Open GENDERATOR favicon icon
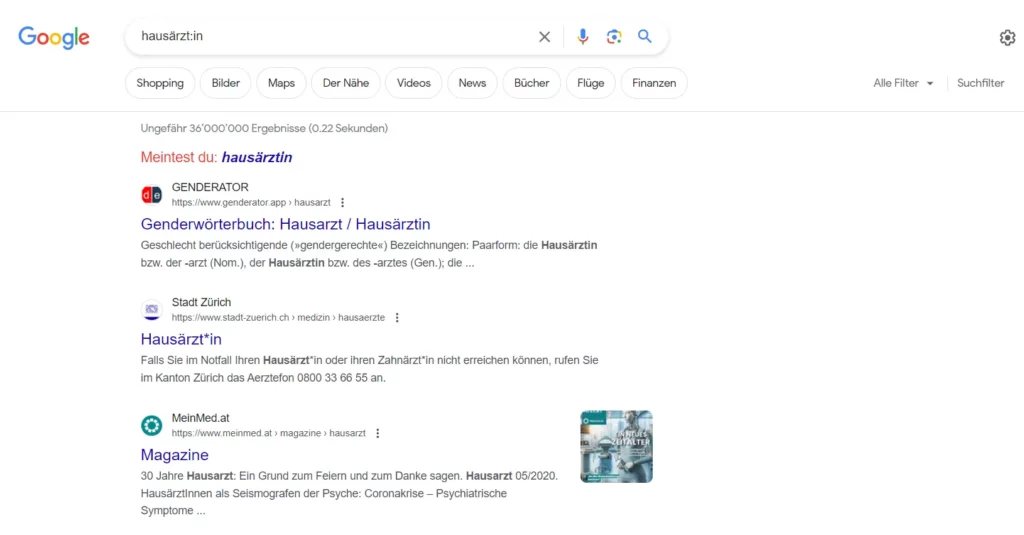 [152, 195]
